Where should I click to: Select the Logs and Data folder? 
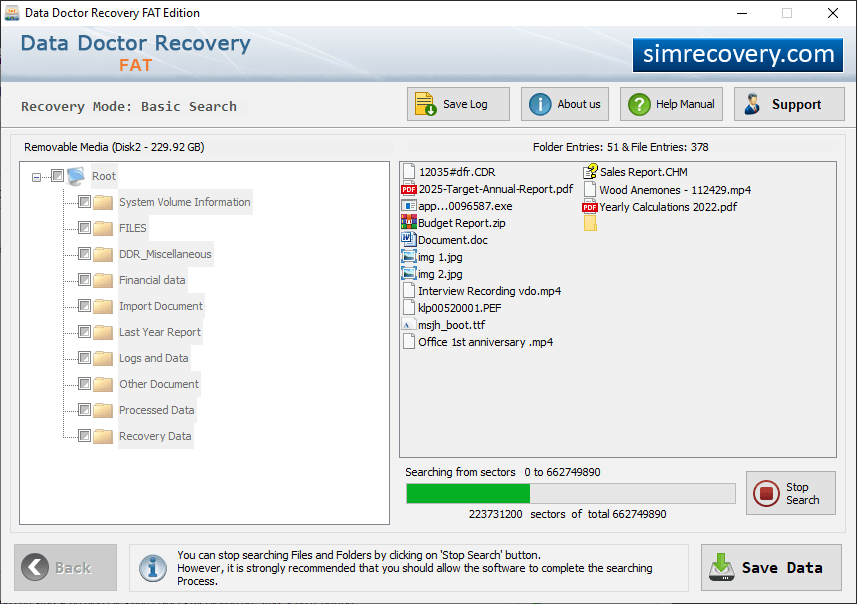coord(154,358)
